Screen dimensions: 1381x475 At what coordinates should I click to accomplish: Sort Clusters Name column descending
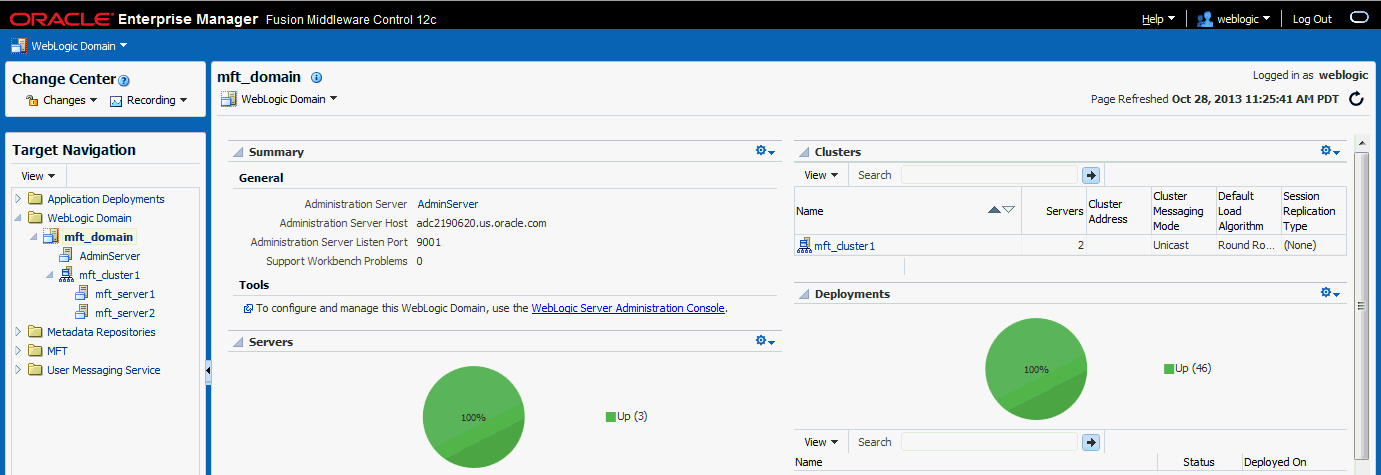[1008, 210]
